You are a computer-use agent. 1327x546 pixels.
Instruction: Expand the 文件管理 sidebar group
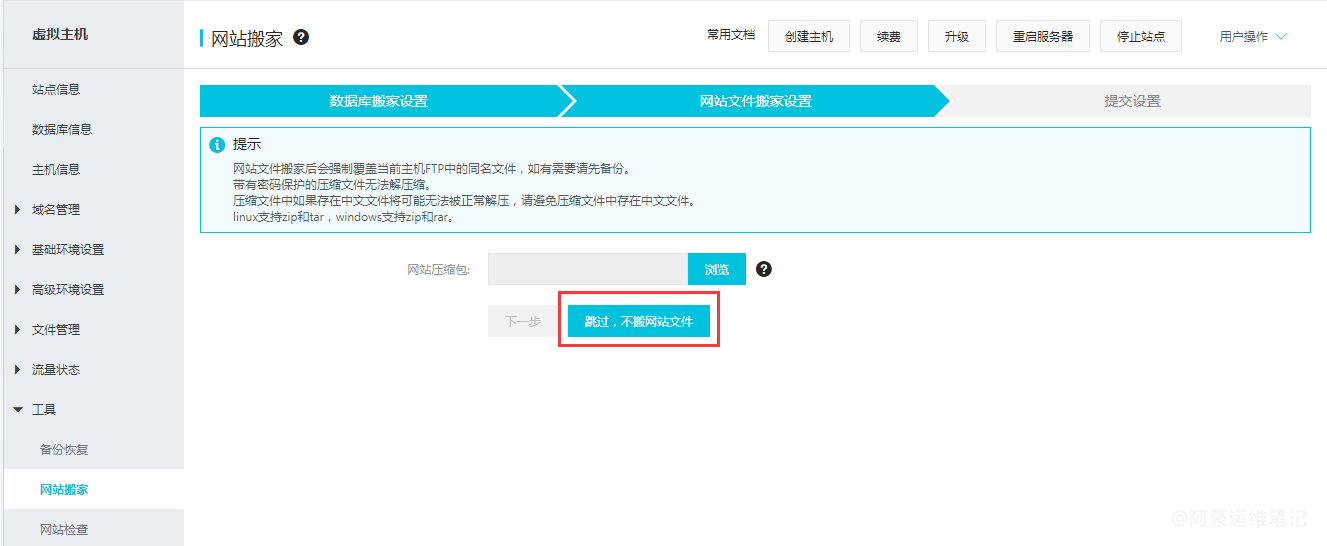(55, 330)
